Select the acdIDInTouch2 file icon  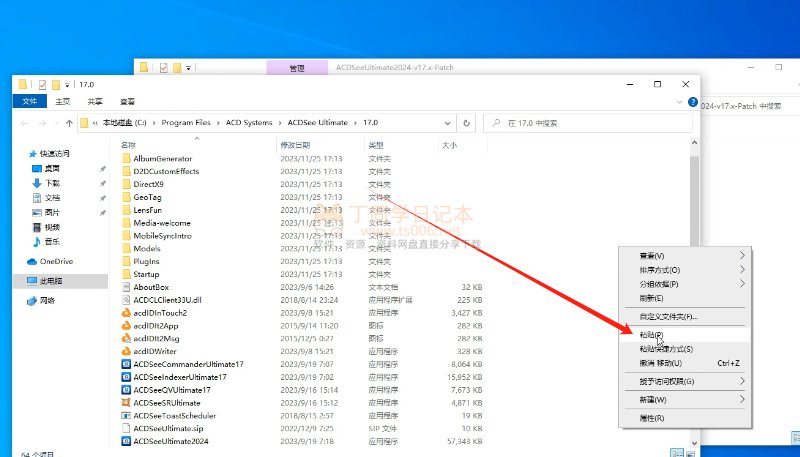coord(125,312)
